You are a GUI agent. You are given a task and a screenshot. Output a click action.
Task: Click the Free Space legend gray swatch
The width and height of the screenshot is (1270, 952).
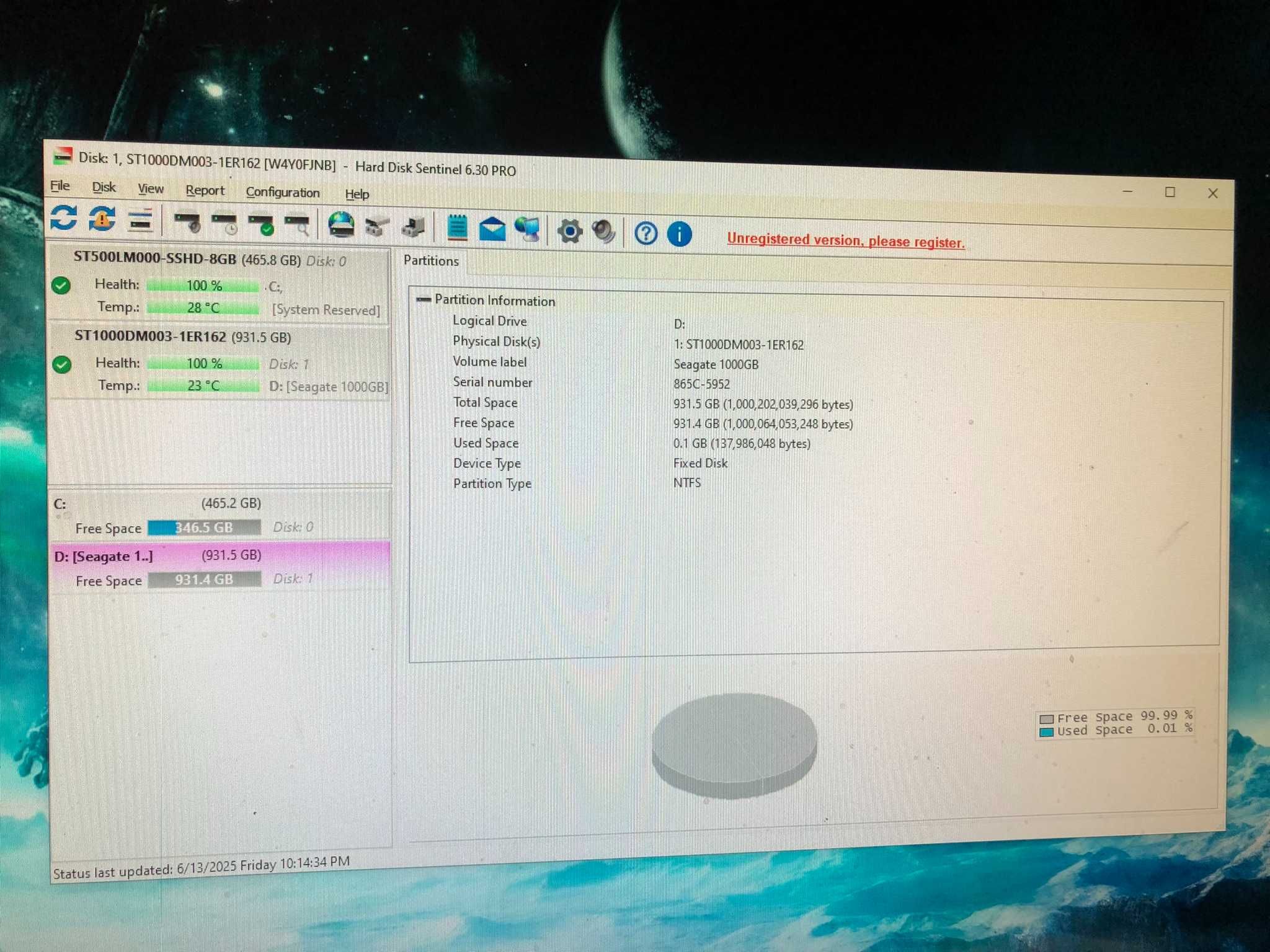1047,719
